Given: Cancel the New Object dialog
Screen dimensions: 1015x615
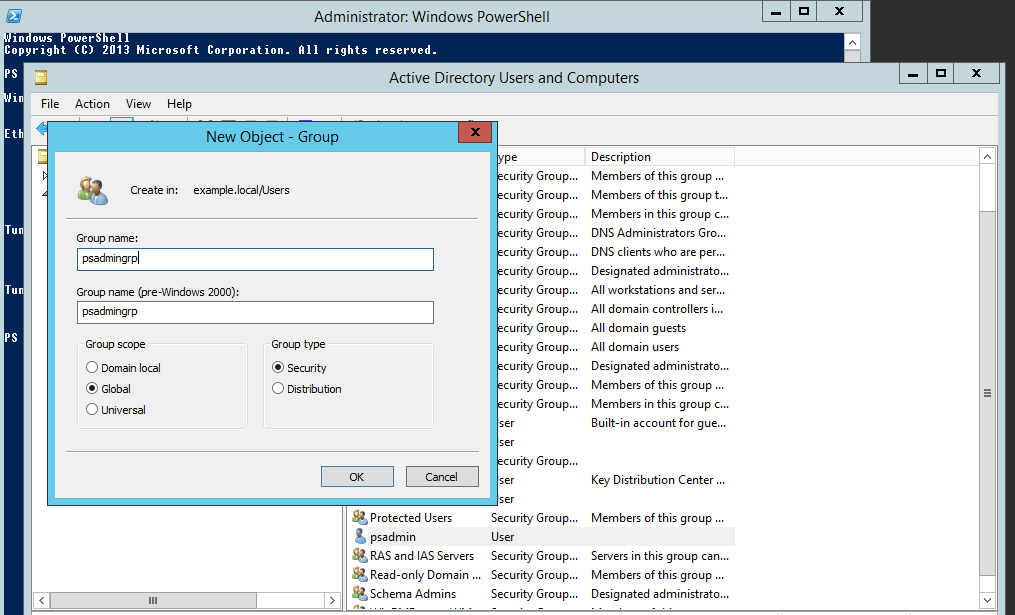Looking at the screenshot, I should pyautogui.click(x=442, y=476).
